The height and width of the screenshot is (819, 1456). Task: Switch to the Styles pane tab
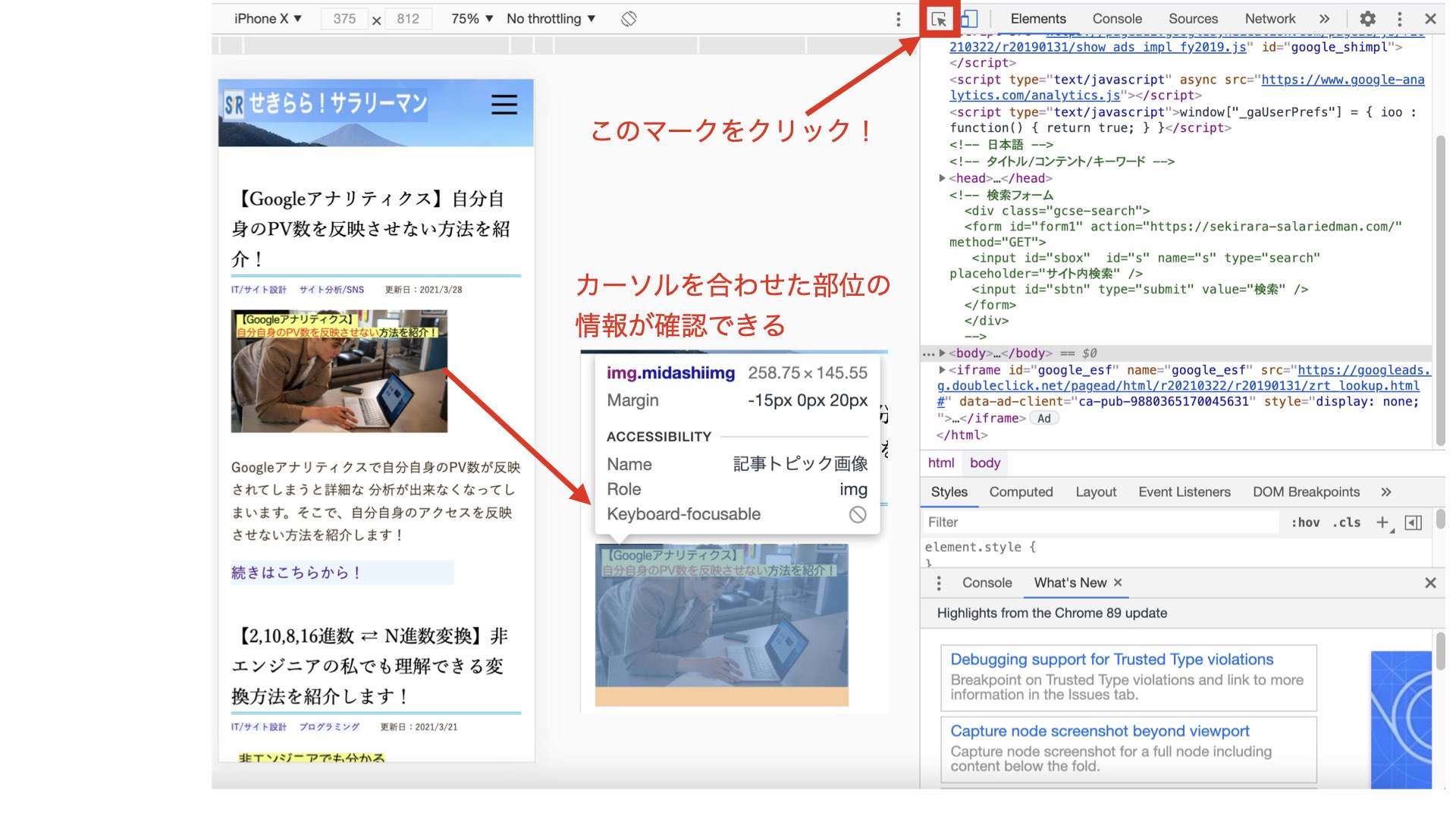click(949, 492)
